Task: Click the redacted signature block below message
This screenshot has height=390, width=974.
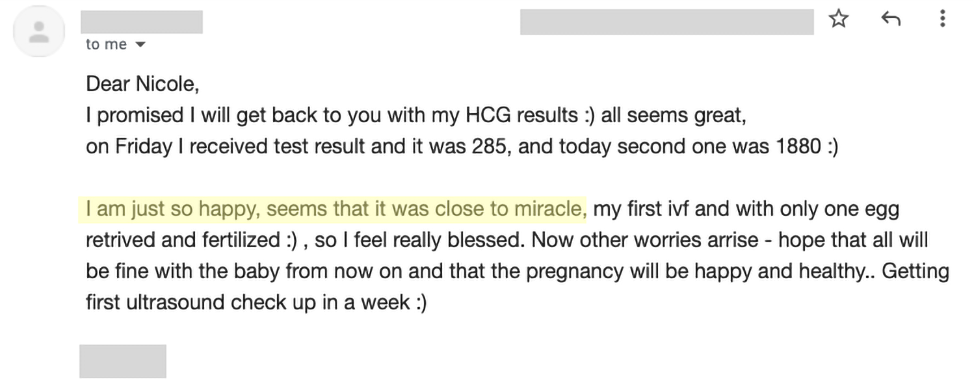Action: point(122,361)
